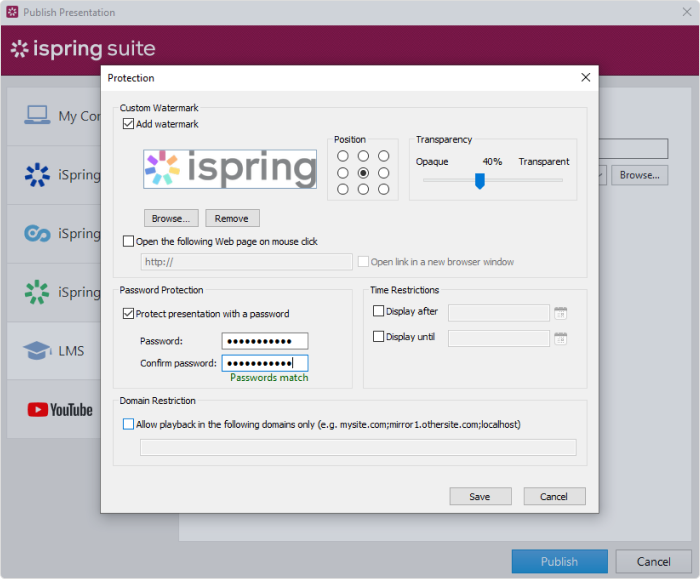700x579 pixels.
Task: Click the allowed domains text field
Action: tap(358, 447)
